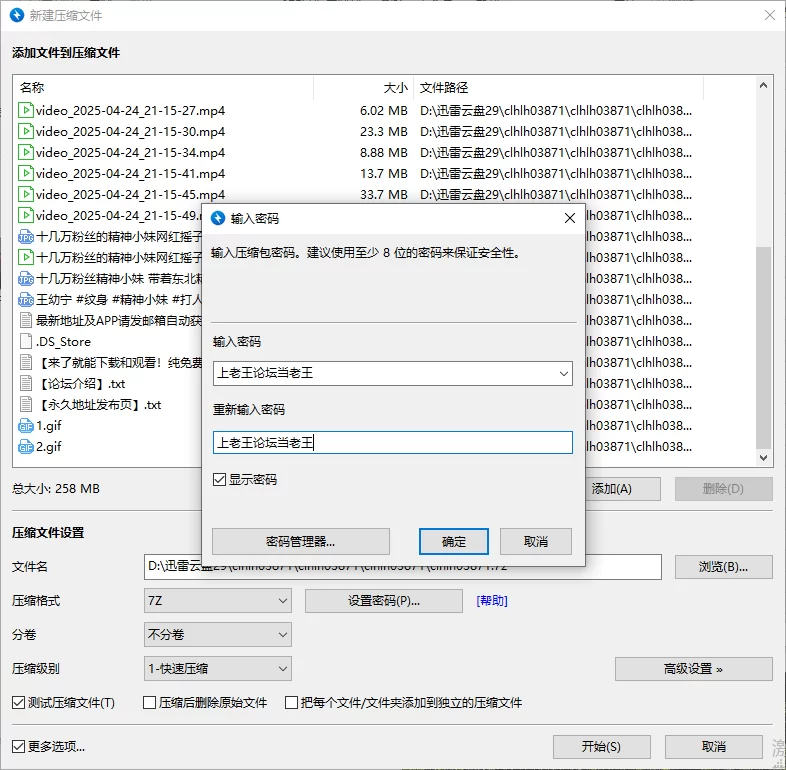This screenshot has width=786, height=770.
Task: Click the 重新输入密码 text field
Action: [392, 443]
